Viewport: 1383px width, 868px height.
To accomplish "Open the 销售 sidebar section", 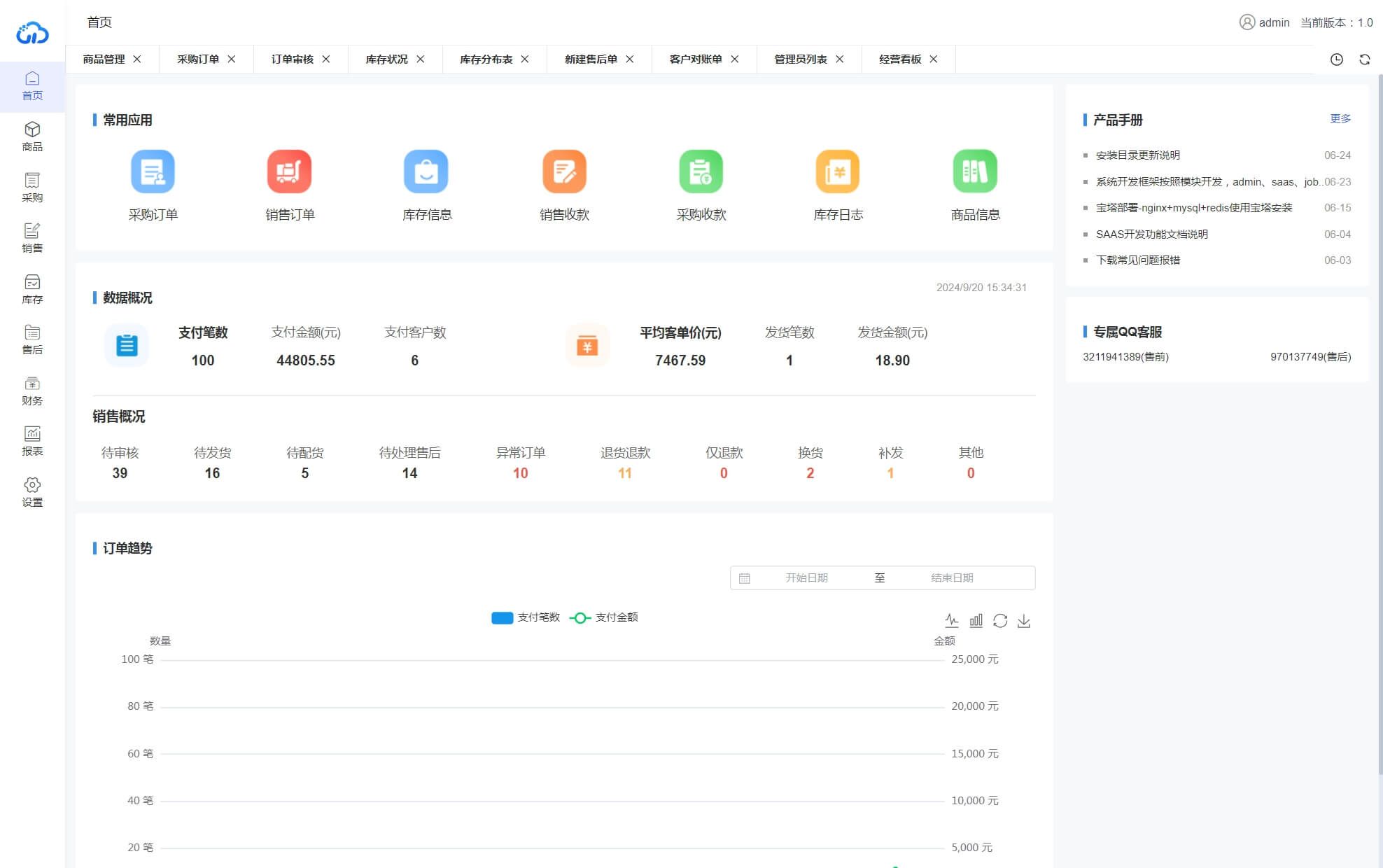I will click(x=32, y=239).
